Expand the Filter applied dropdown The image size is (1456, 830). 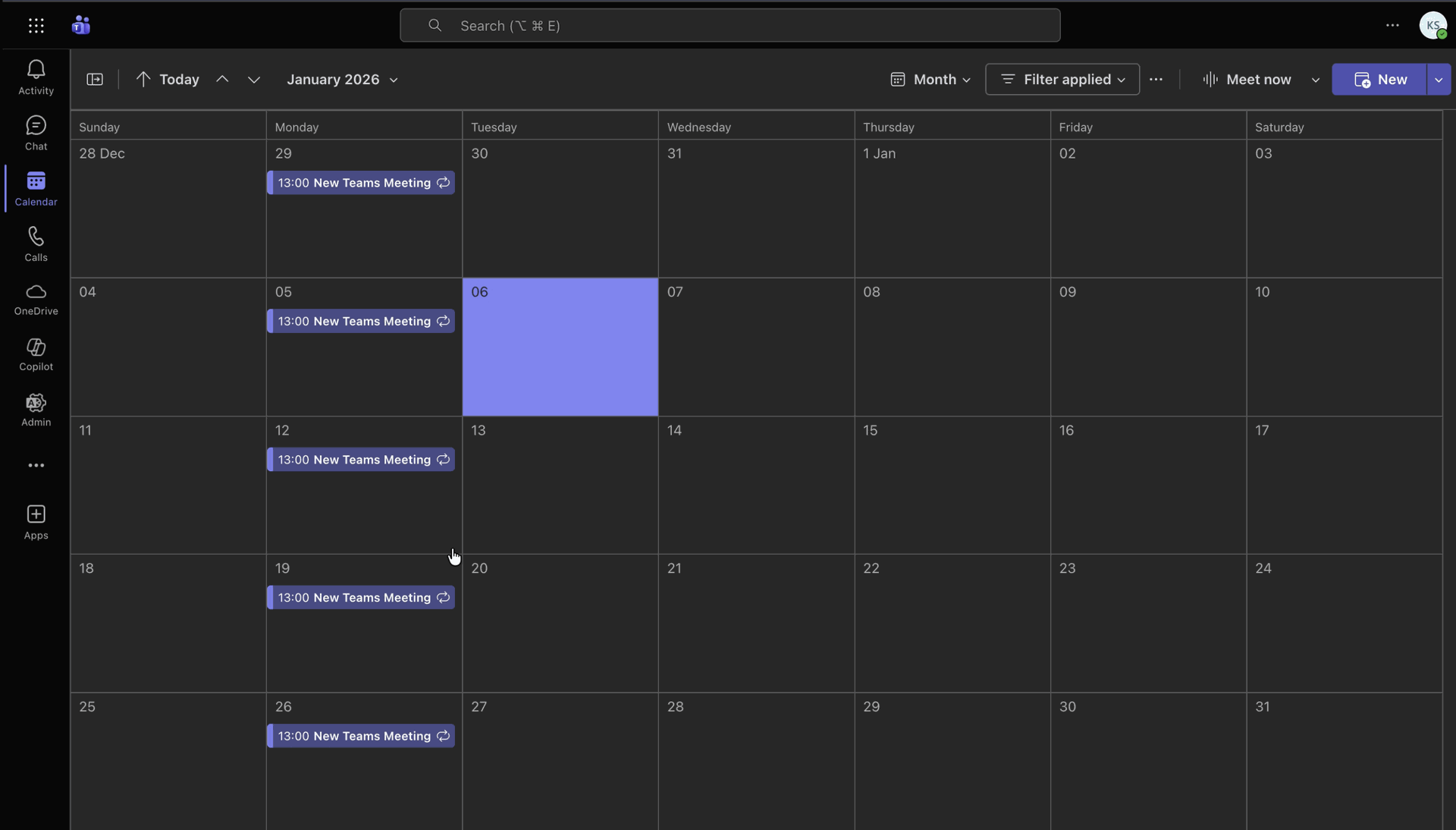point(1062,80)
